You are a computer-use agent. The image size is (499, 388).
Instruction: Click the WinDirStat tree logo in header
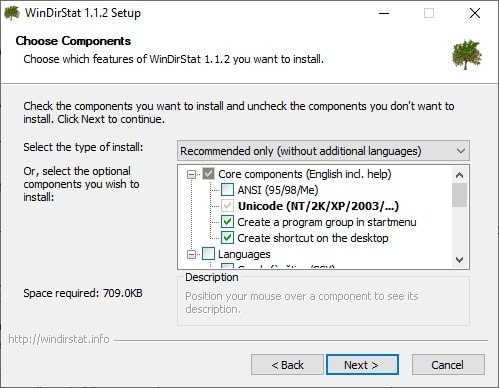click(x=467, y=55)
